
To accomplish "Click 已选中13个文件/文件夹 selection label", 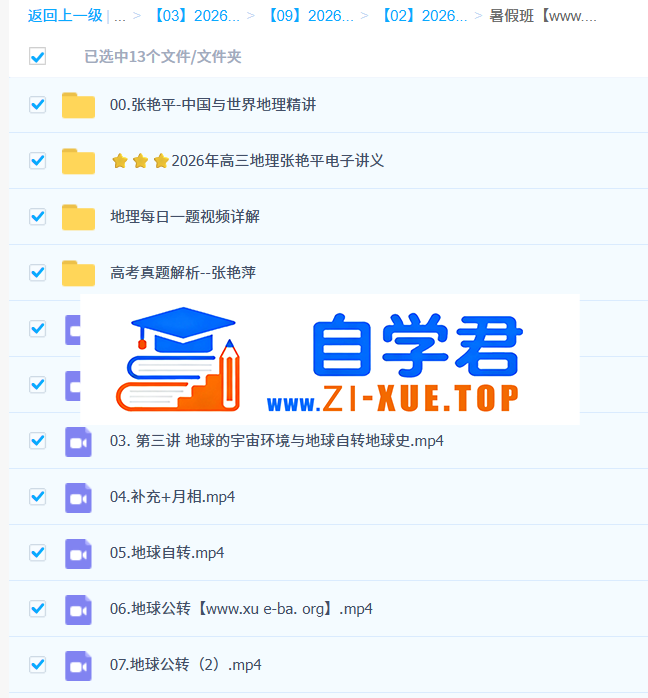I will [163, 57].
